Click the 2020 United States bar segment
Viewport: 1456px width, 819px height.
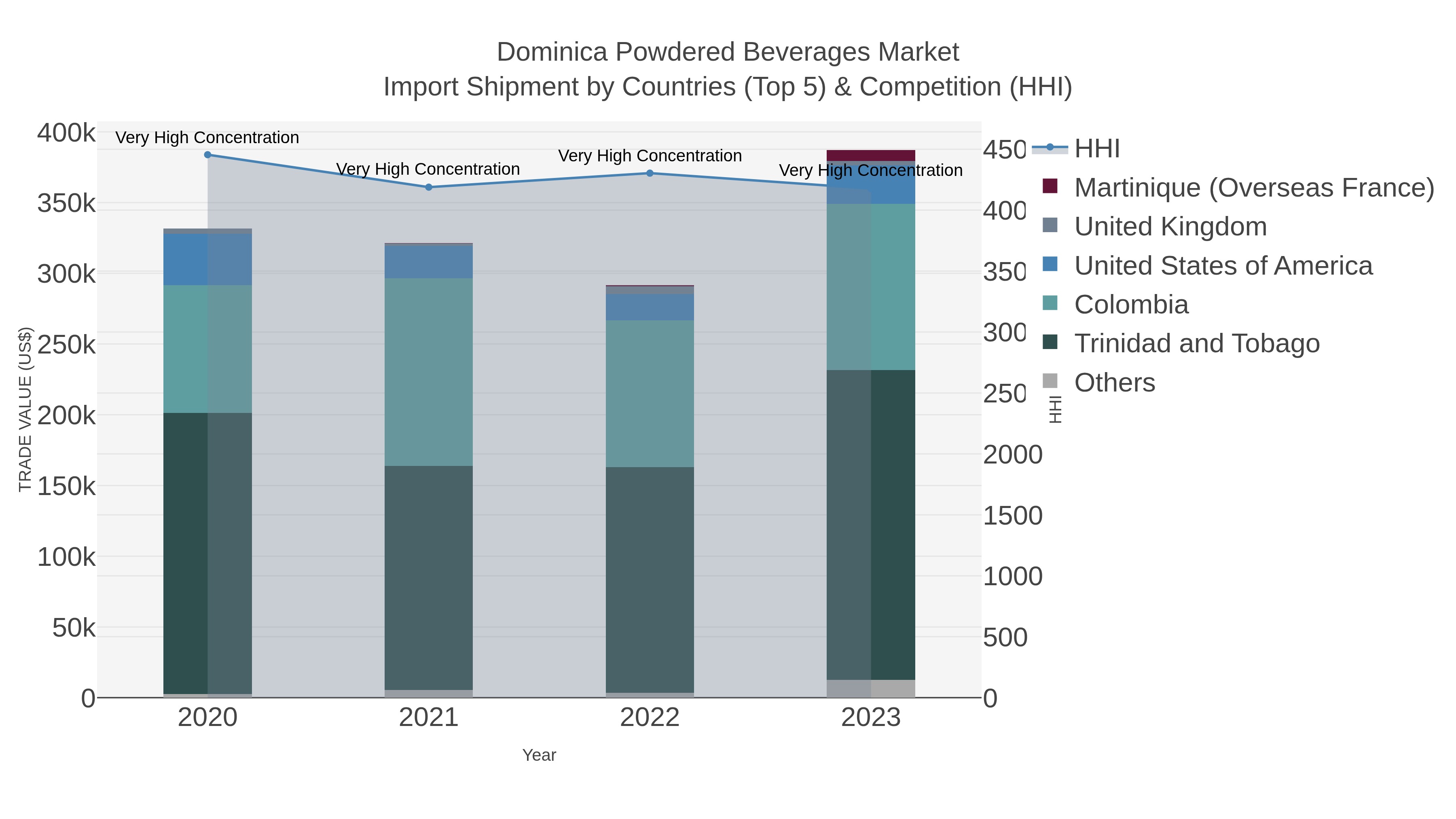pos(207,259)
